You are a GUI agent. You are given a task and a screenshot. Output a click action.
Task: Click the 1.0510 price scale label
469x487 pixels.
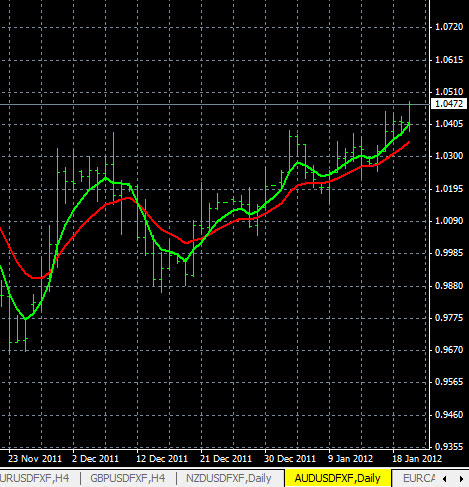449,91
